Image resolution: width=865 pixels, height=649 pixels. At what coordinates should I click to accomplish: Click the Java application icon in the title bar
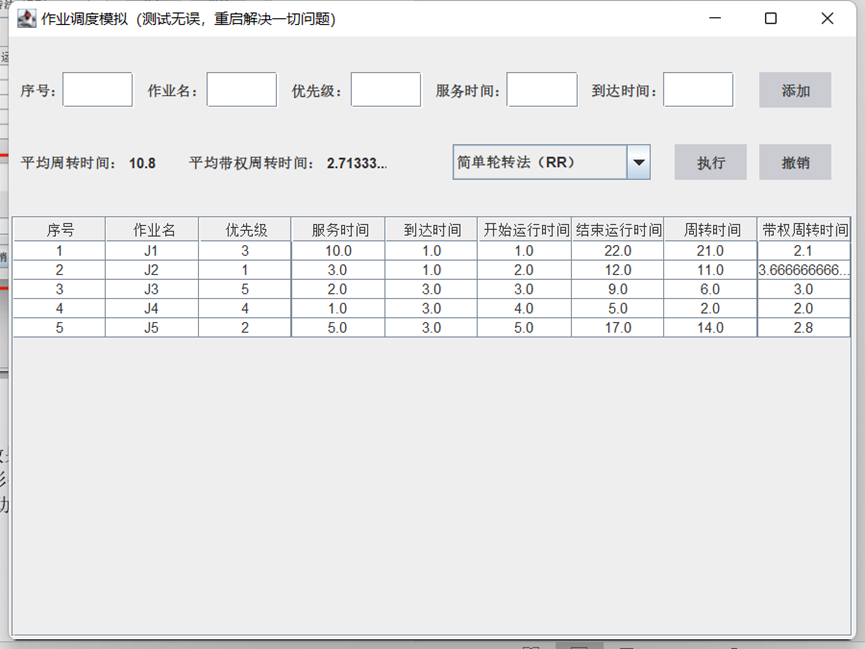25,18
